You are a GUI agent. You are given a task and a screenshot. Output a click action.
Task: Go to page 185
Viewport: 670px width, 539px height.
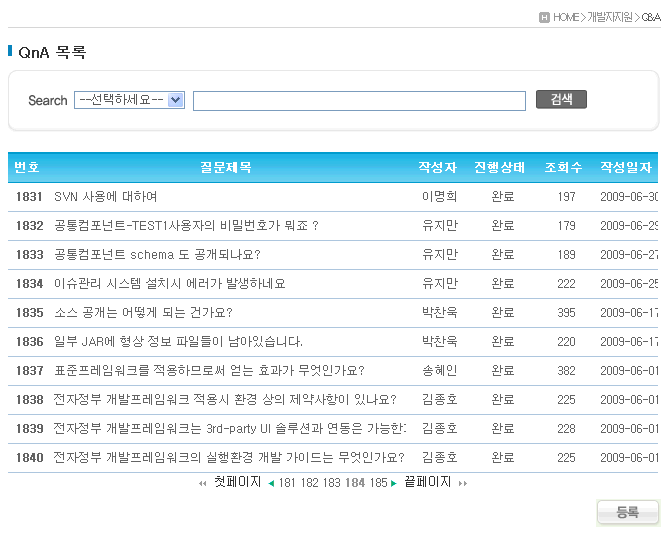(378, 483)
